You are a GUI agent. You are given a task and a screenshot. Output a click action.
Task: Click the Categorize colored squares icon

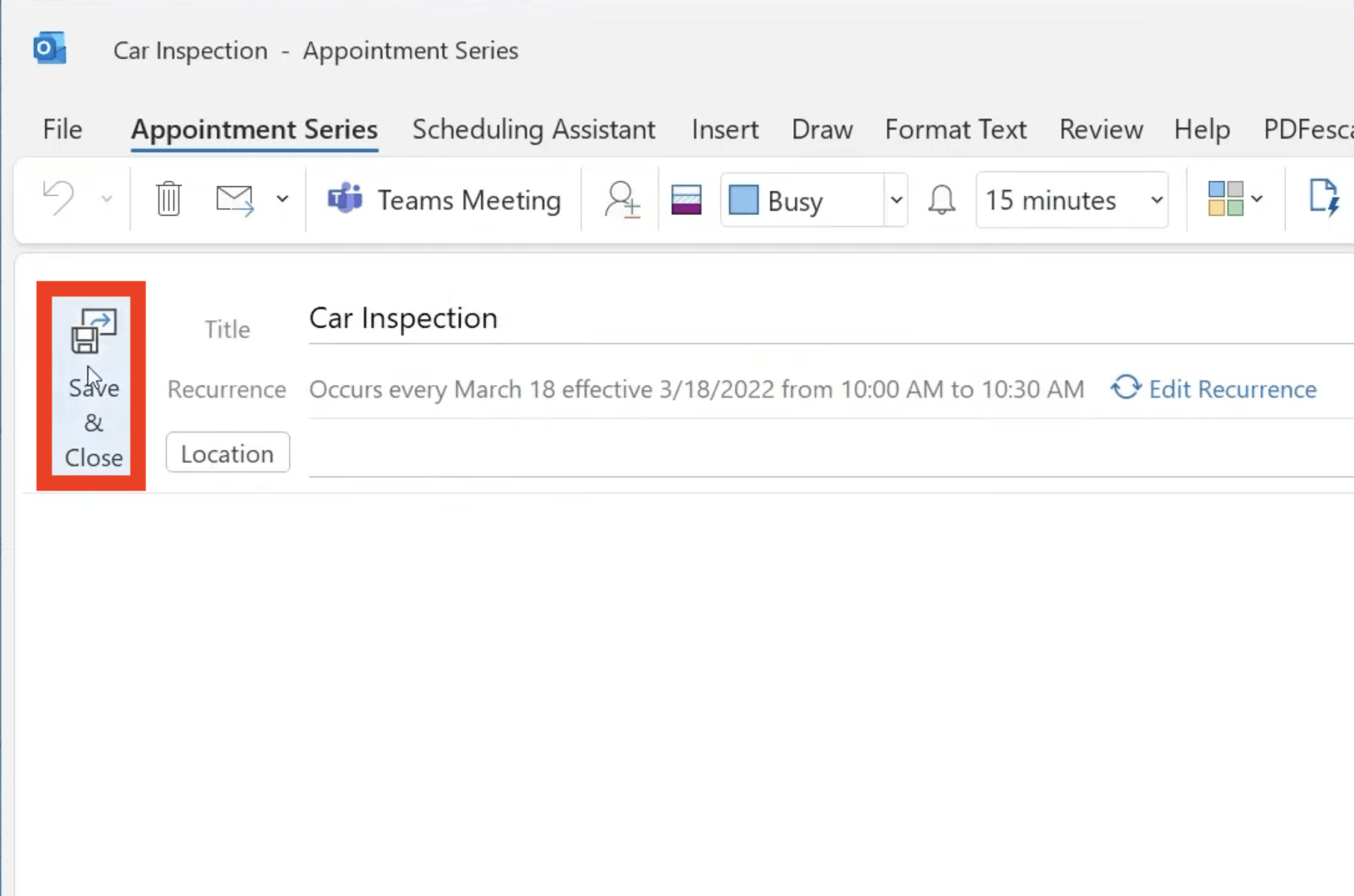click(1225, 199)
